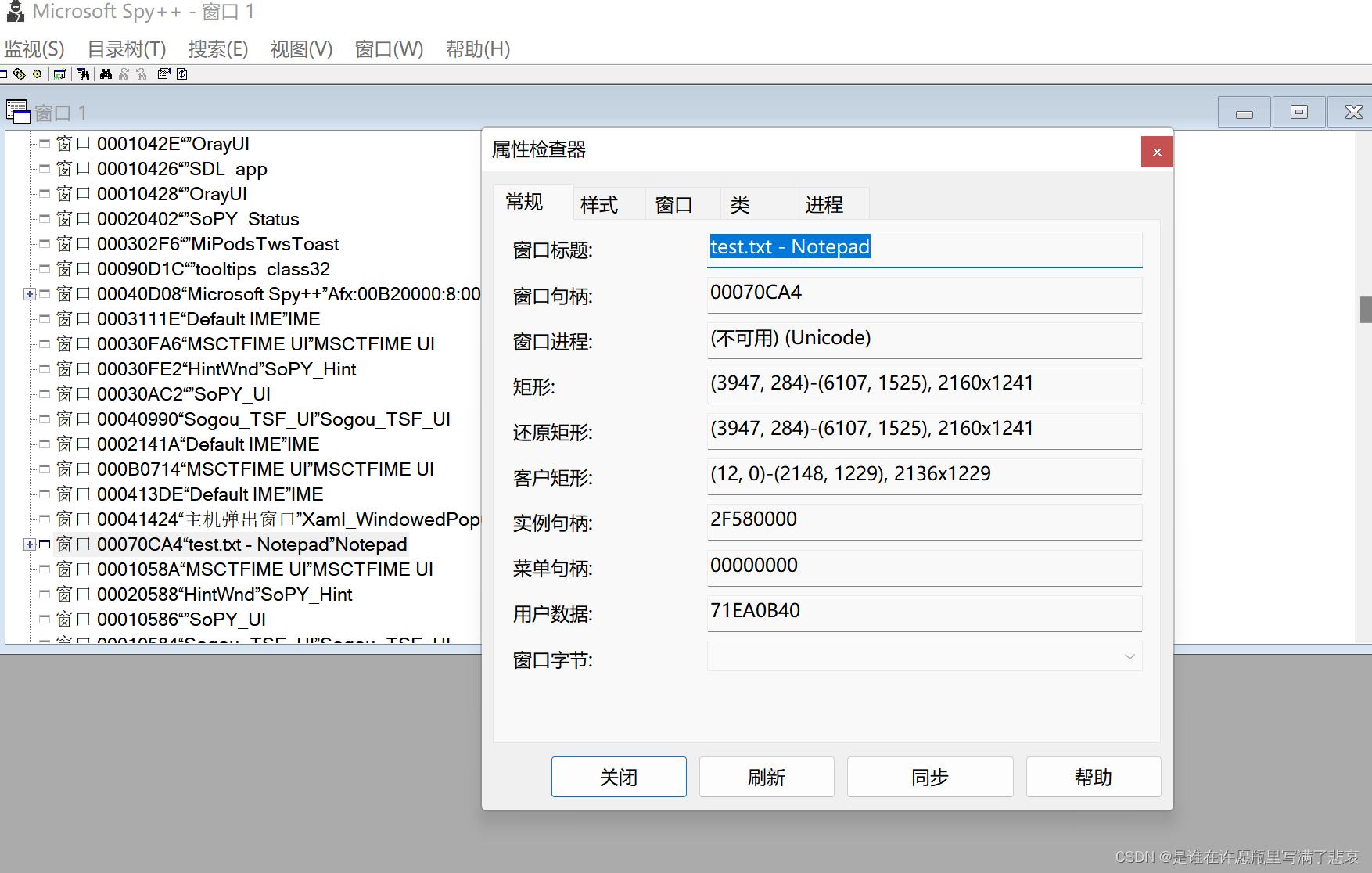Click the Find Window toolbar icon
The image size is (1372, 873).
pyautogui.click(x=83, y=74)
